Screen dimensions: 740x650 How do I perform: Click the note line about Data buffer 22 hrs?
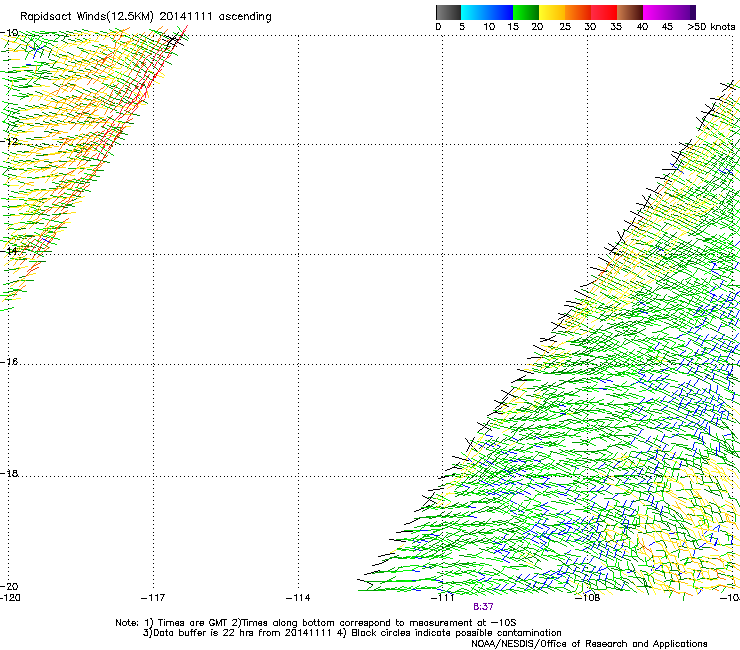[352, 633]
